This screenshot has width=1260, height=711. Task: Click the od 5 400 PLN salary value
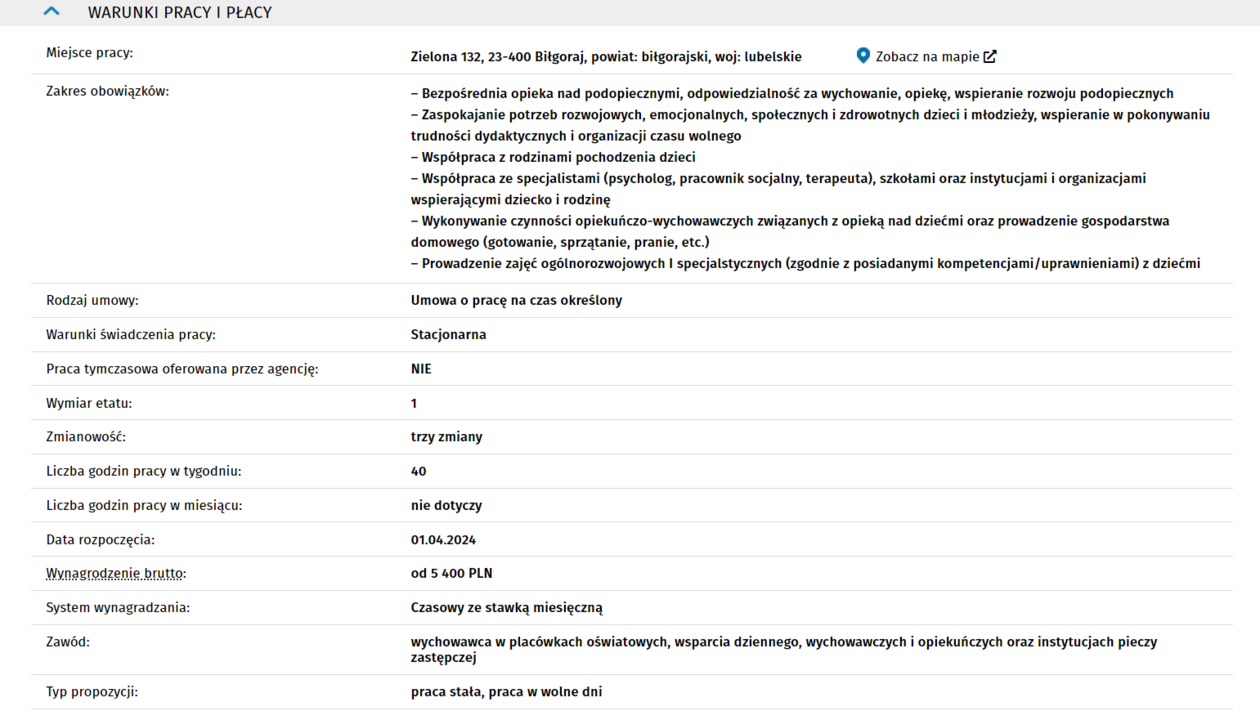[451, 574]
